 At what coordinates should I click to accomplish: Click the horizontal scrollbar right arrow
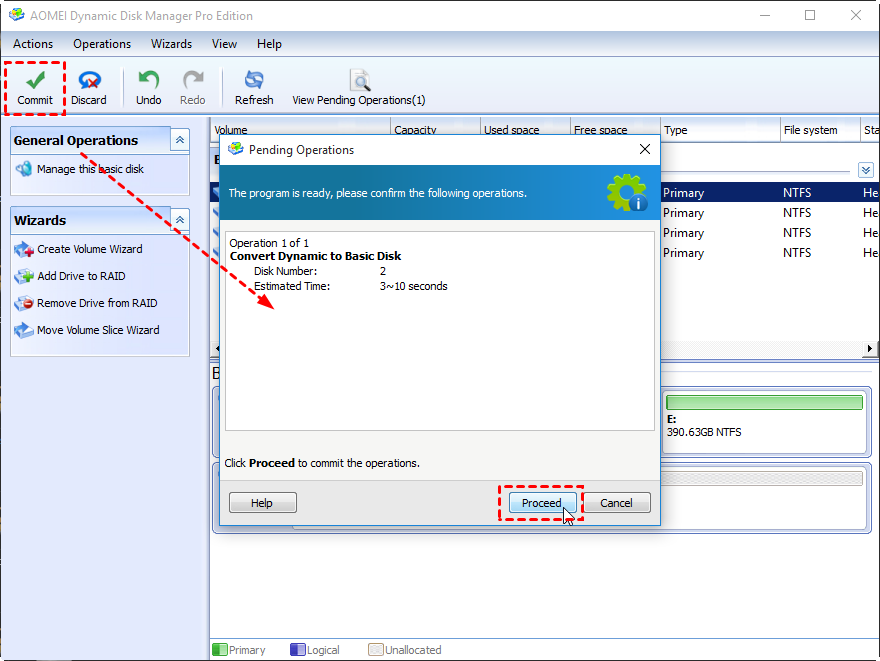pos(869,348)
